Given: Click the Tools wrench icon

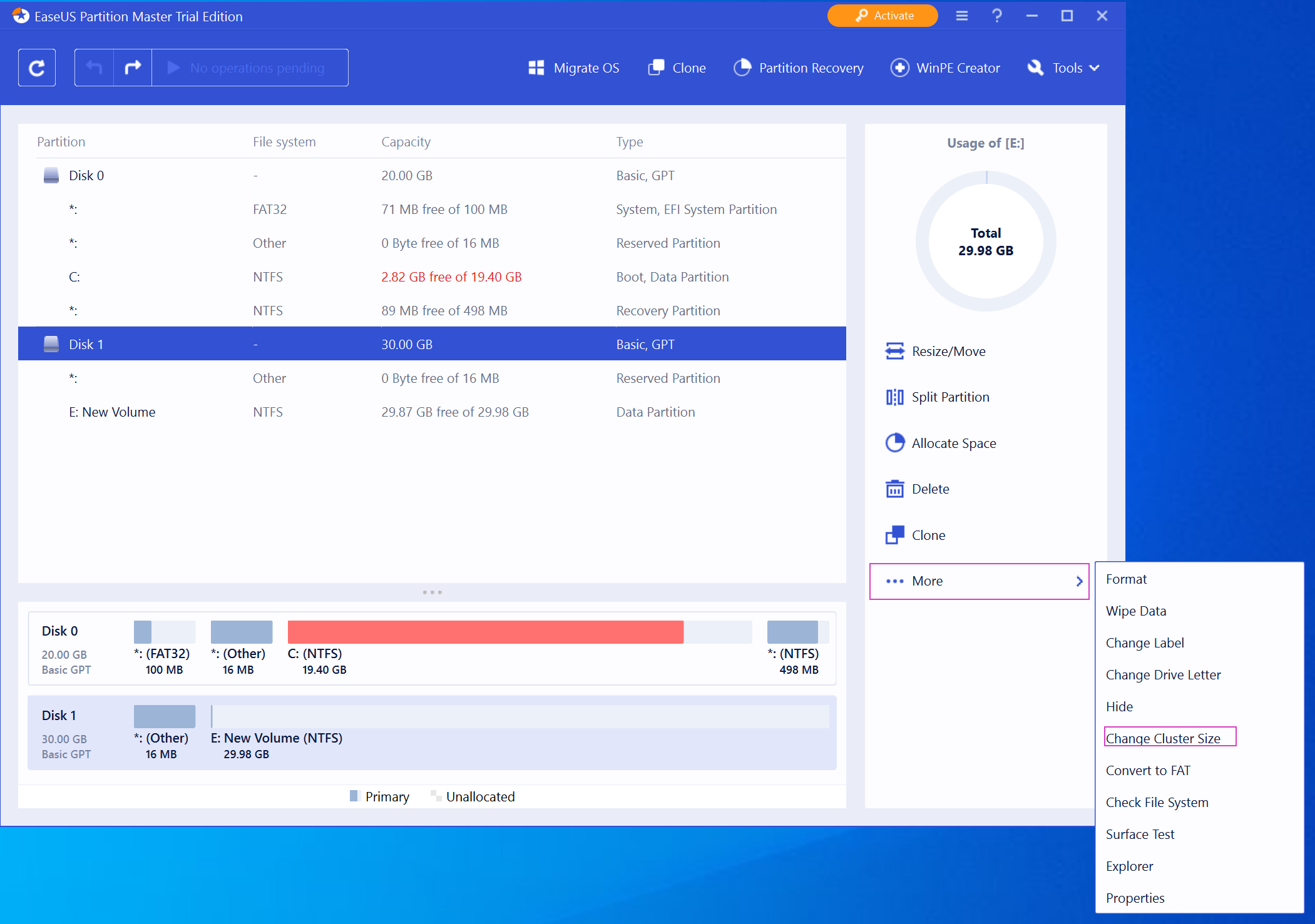Looking at the screenshot, I should (x=1035, y=68).
